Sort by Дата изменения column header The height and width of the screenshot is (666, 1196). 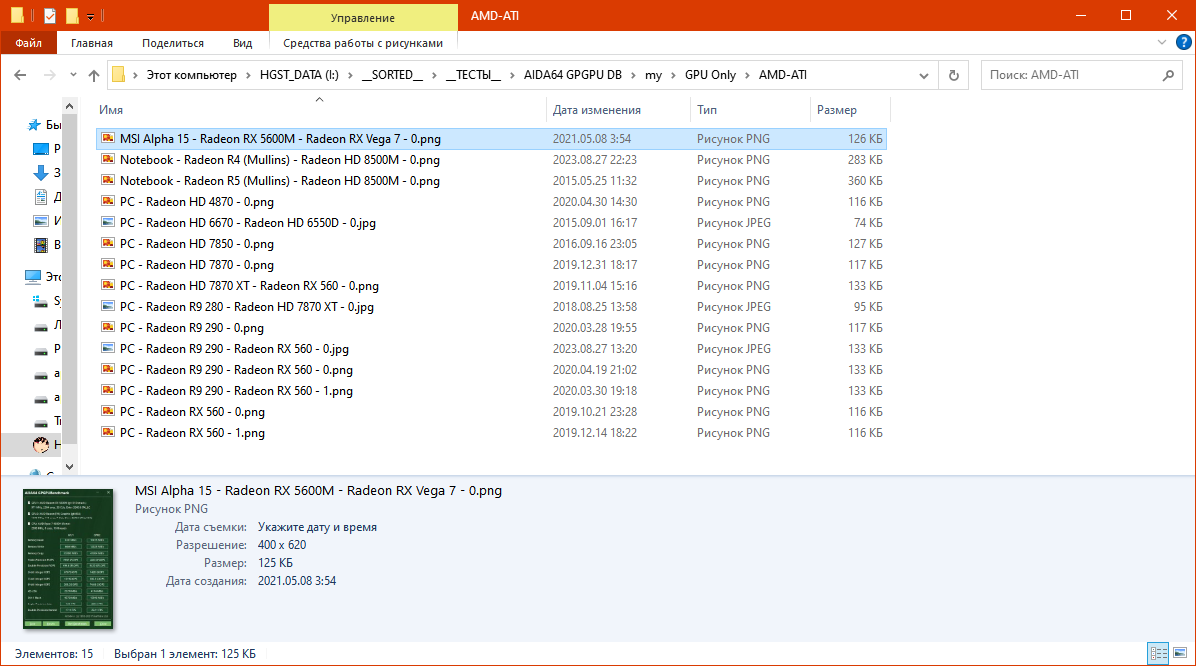pyautogui.click(x=618, y=110)
